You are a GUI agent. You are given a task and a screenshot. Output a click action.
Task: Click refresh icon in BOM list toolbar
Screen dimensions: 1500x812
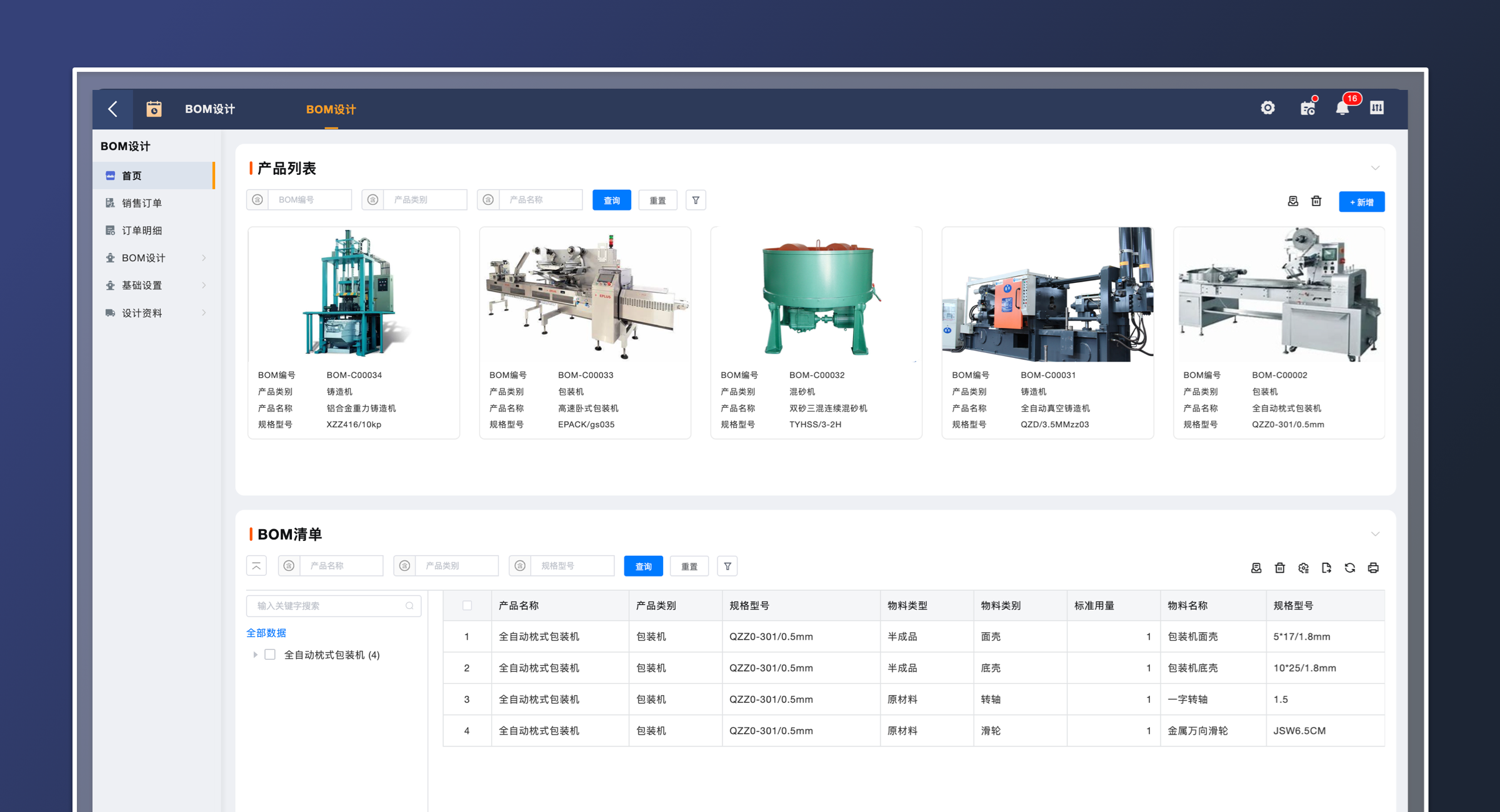(x=1350, y=568)
